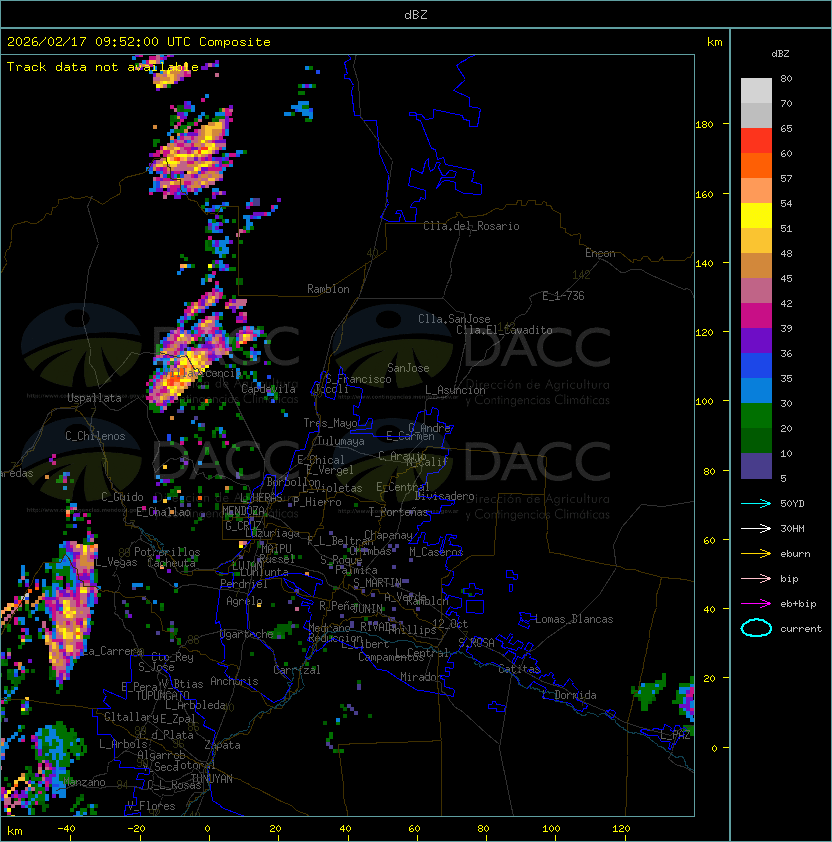Click the 'Ugarteche' map label
832x842 pixels.
point(247,634)
